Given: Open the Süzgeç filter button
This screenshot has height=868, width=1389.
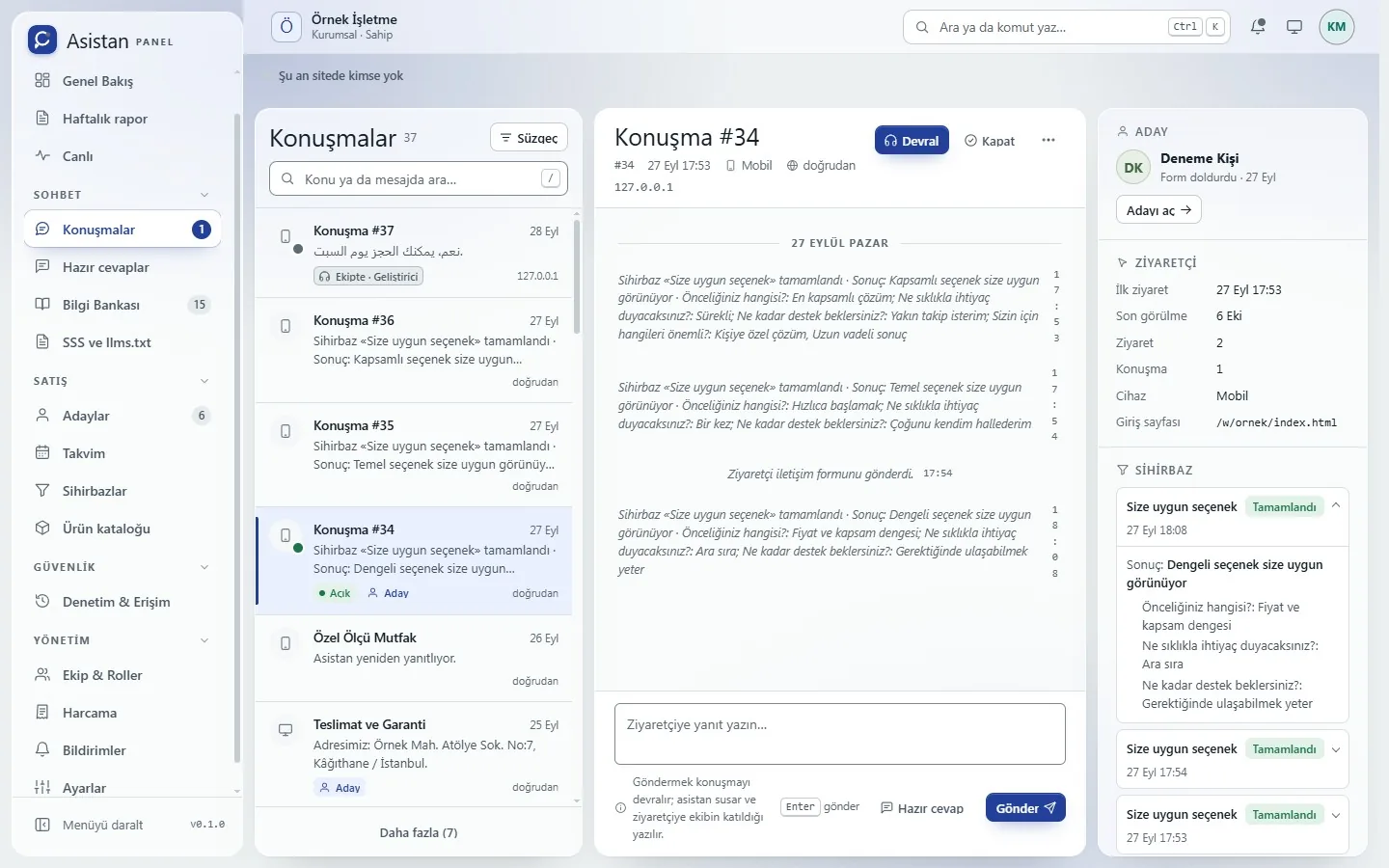Looking at the screenshot, I should tap(529, 138).
